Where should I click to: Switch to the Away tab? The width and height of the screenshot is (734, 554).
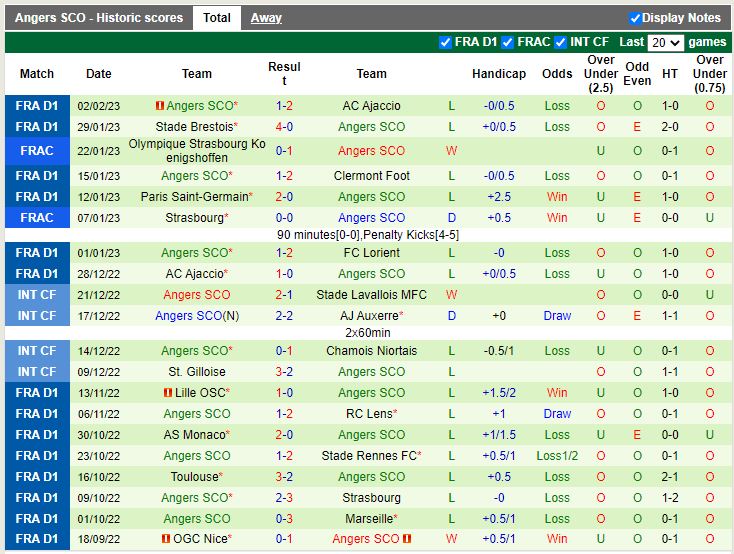coord(266,18)
